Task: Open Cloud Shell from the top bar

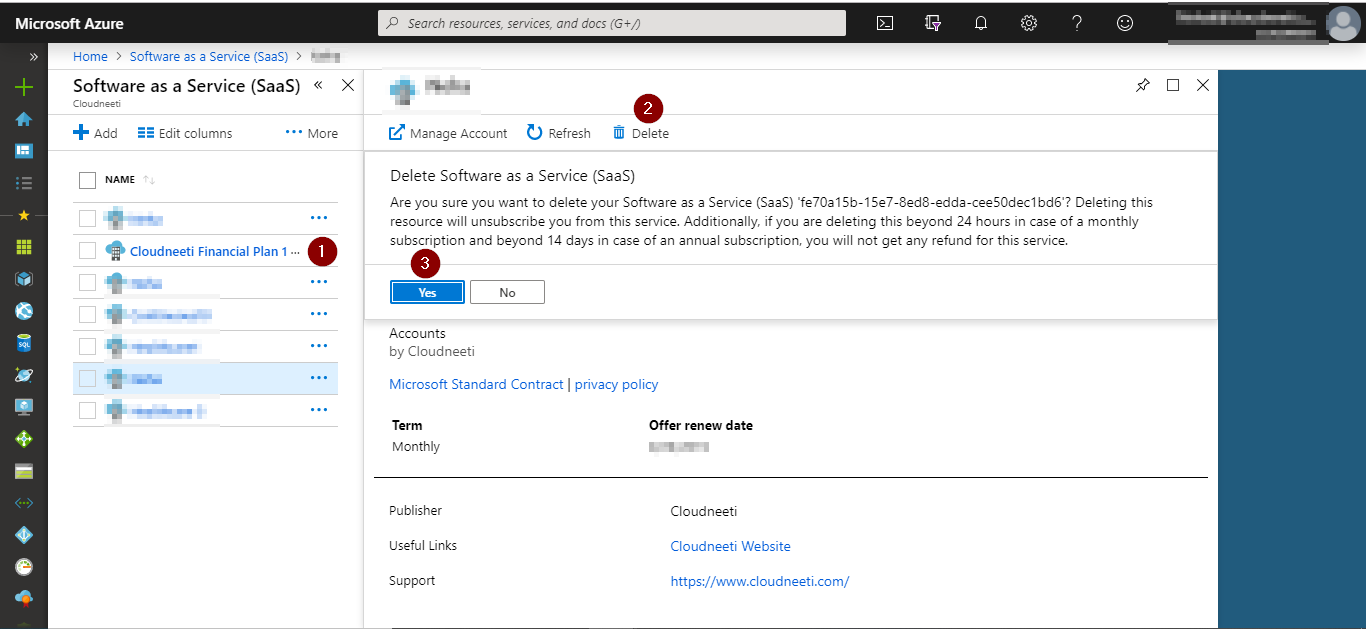Action: coord(885,23)
